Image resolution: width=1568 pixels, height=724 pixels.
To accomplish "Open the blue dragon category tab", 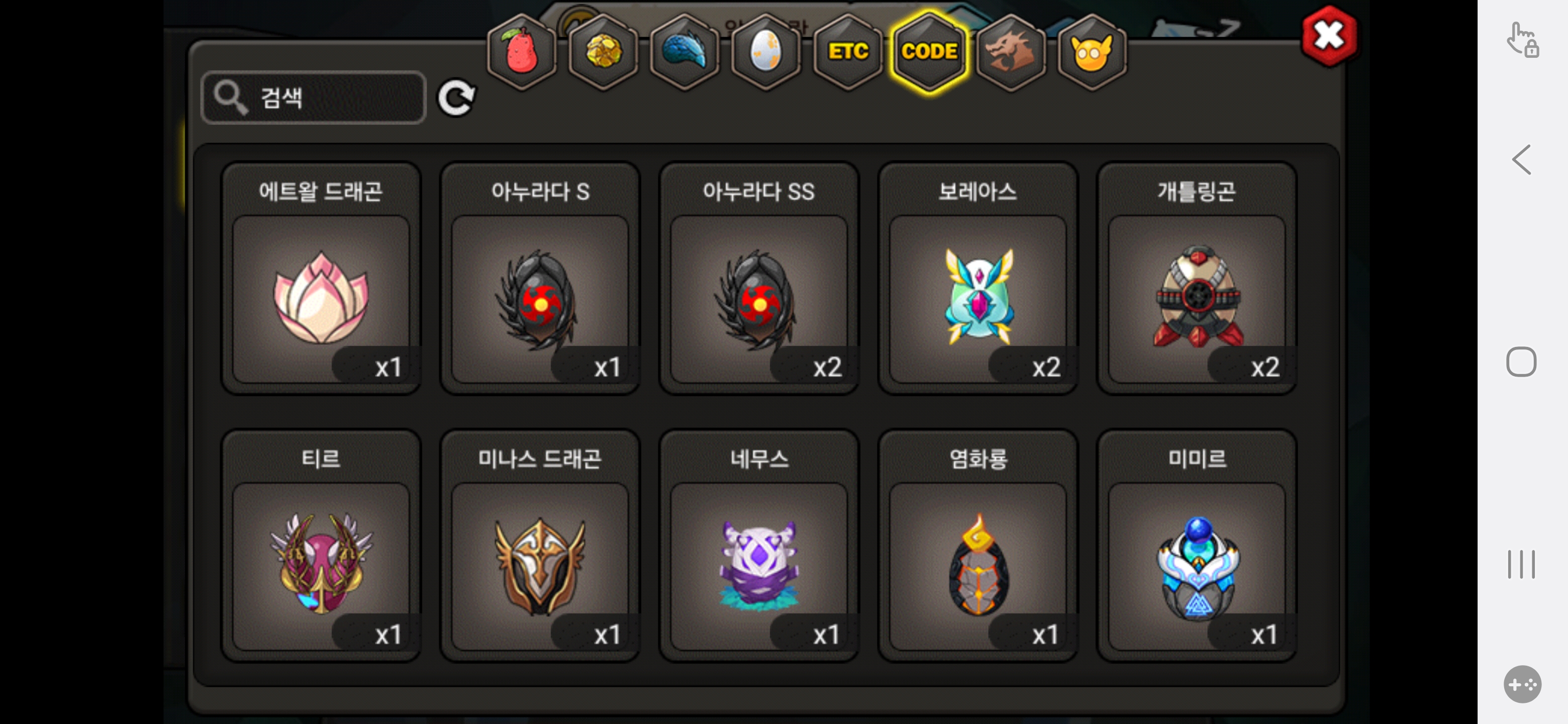I will 684,51.
